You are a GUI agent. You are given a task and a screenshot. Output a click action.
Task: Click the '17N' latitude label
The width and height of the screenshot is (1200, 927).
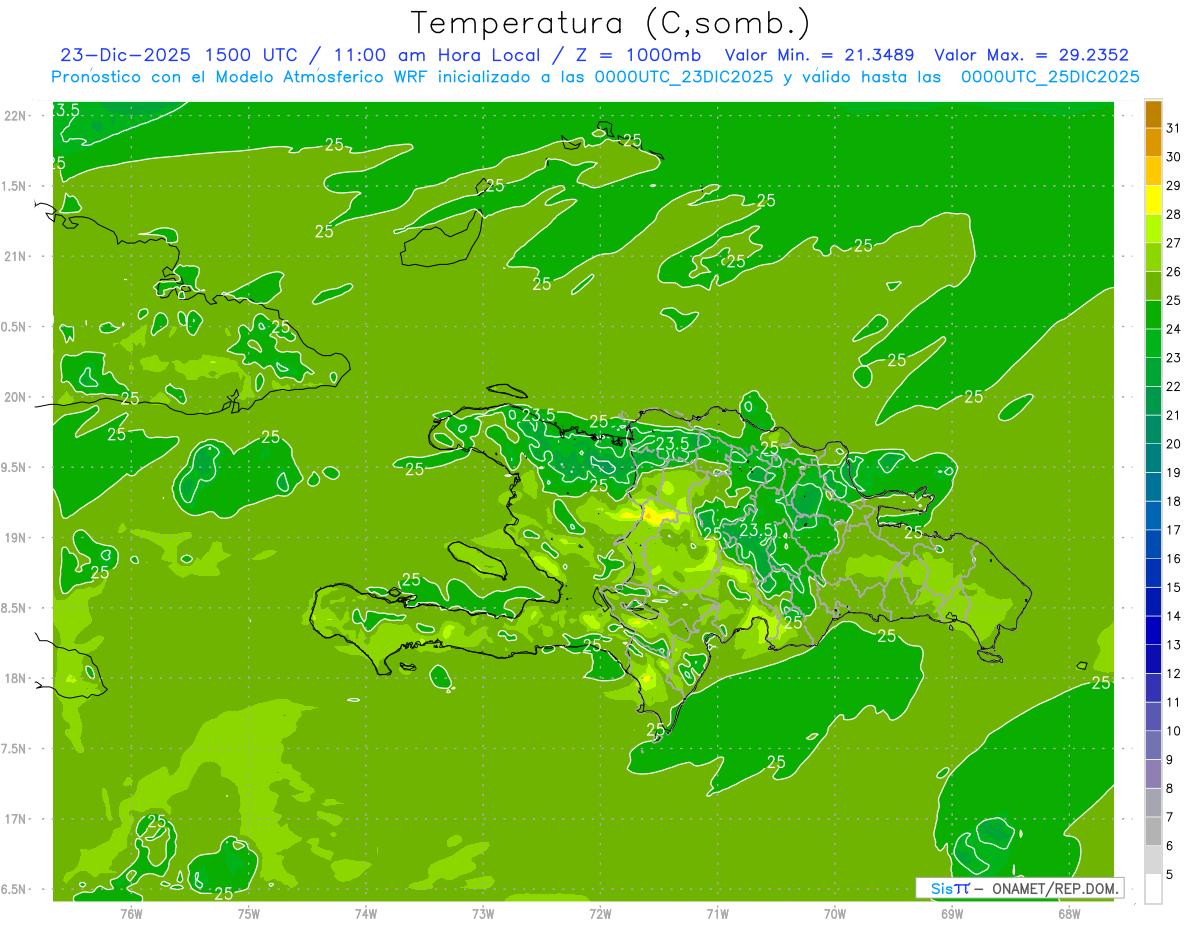16,819
